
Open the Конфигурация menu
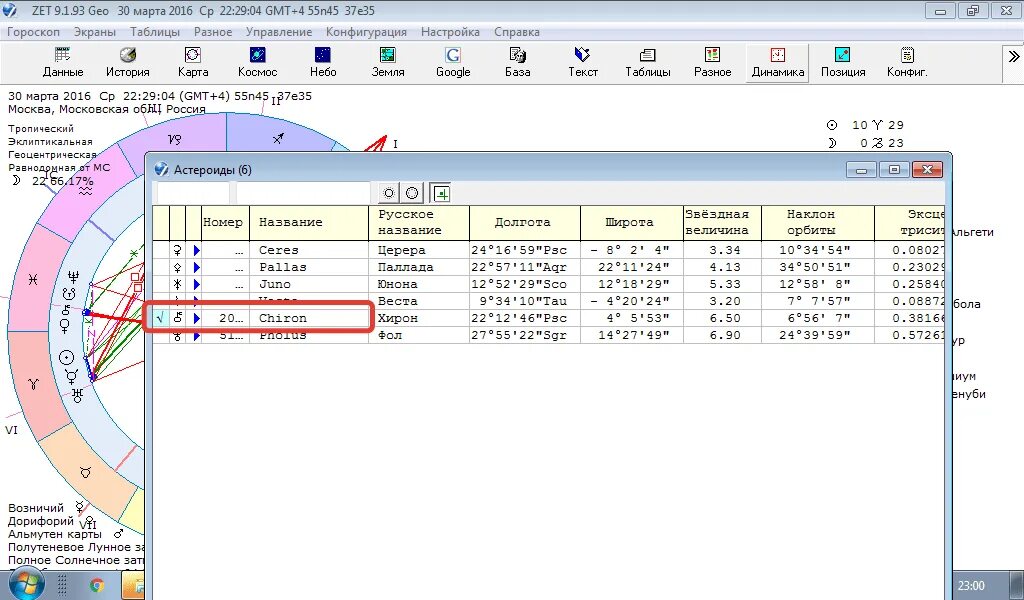pos(366,32)
